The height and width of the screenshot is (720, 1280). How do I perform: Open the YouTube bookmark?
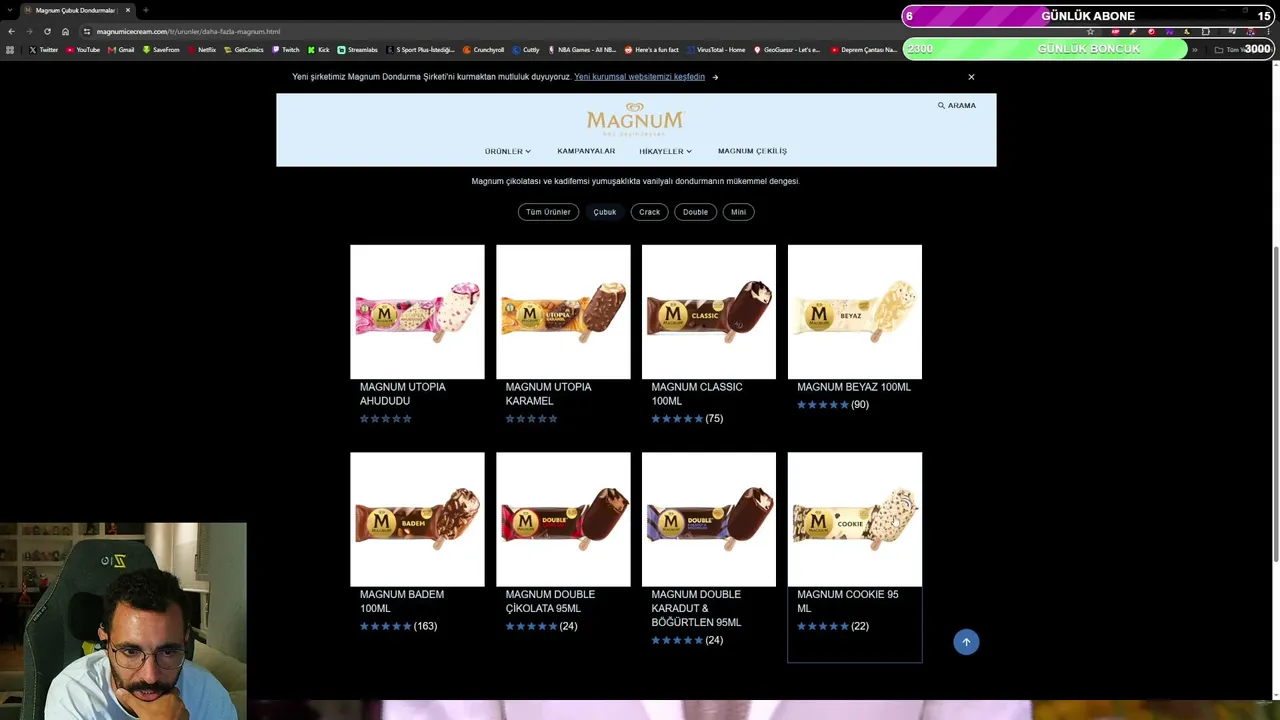[84, 50]
